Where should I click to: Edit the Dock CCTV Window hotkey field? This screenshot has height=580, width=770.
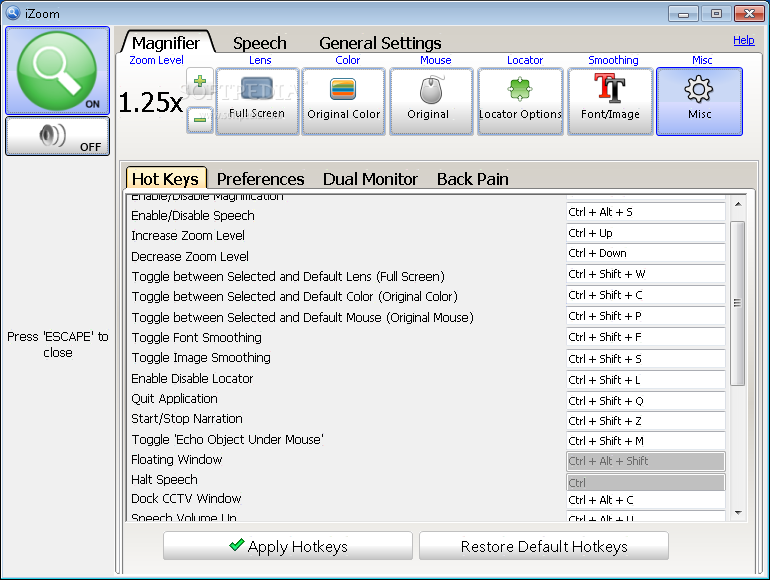tap(646, 500)
